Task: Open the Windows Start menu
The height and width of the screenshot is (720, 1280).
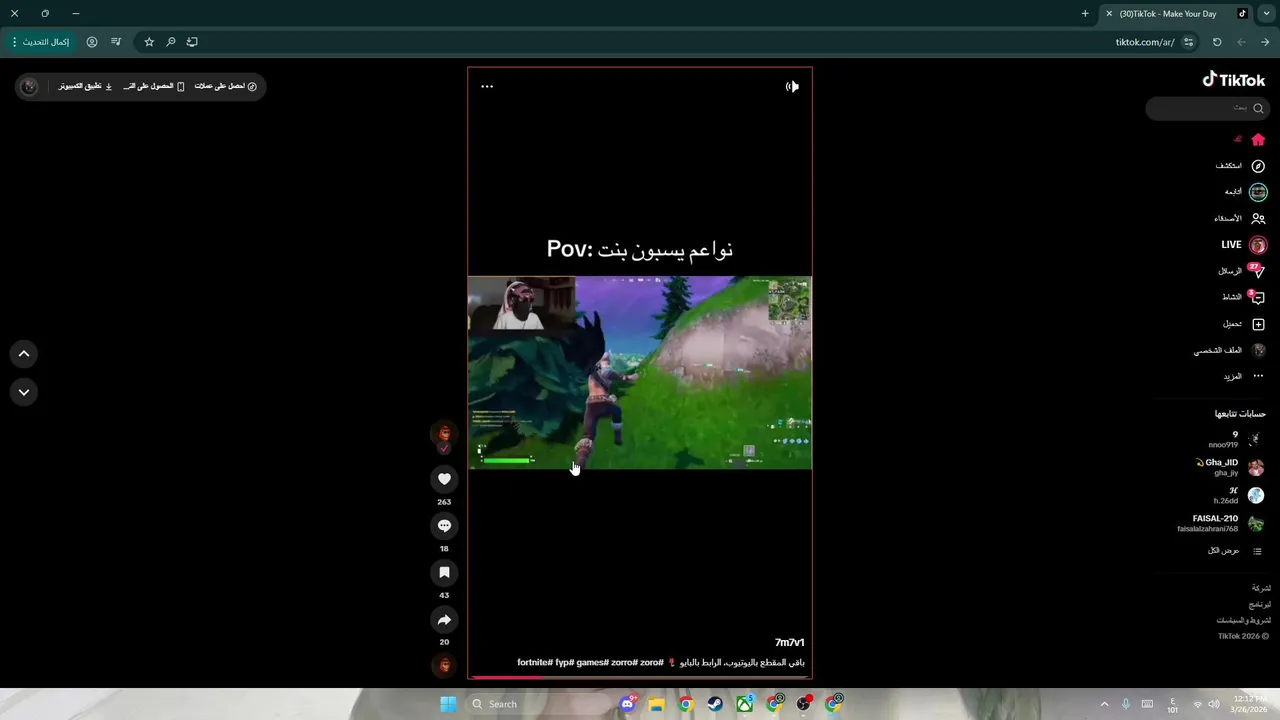Action: [x=448, y=704]
